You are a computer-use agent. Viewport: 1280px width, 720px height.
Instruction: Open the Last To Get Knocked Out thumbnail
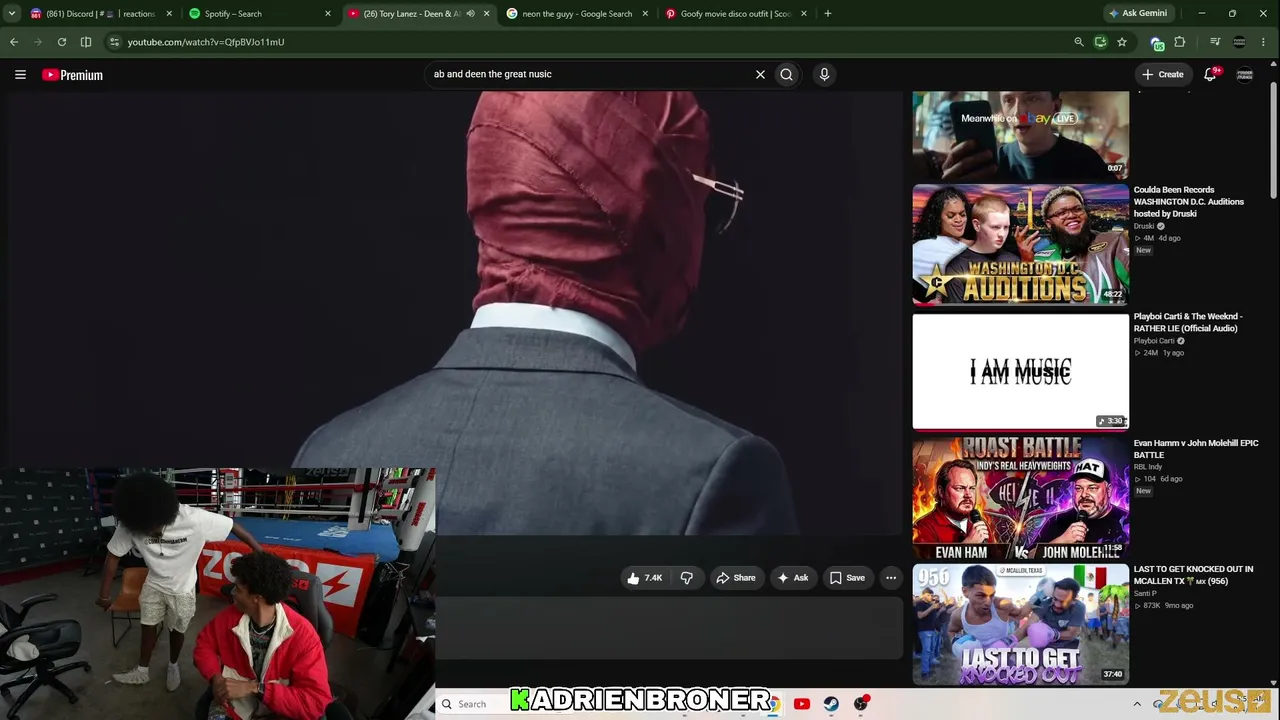pyautogui.click(x=1020, y=624)
